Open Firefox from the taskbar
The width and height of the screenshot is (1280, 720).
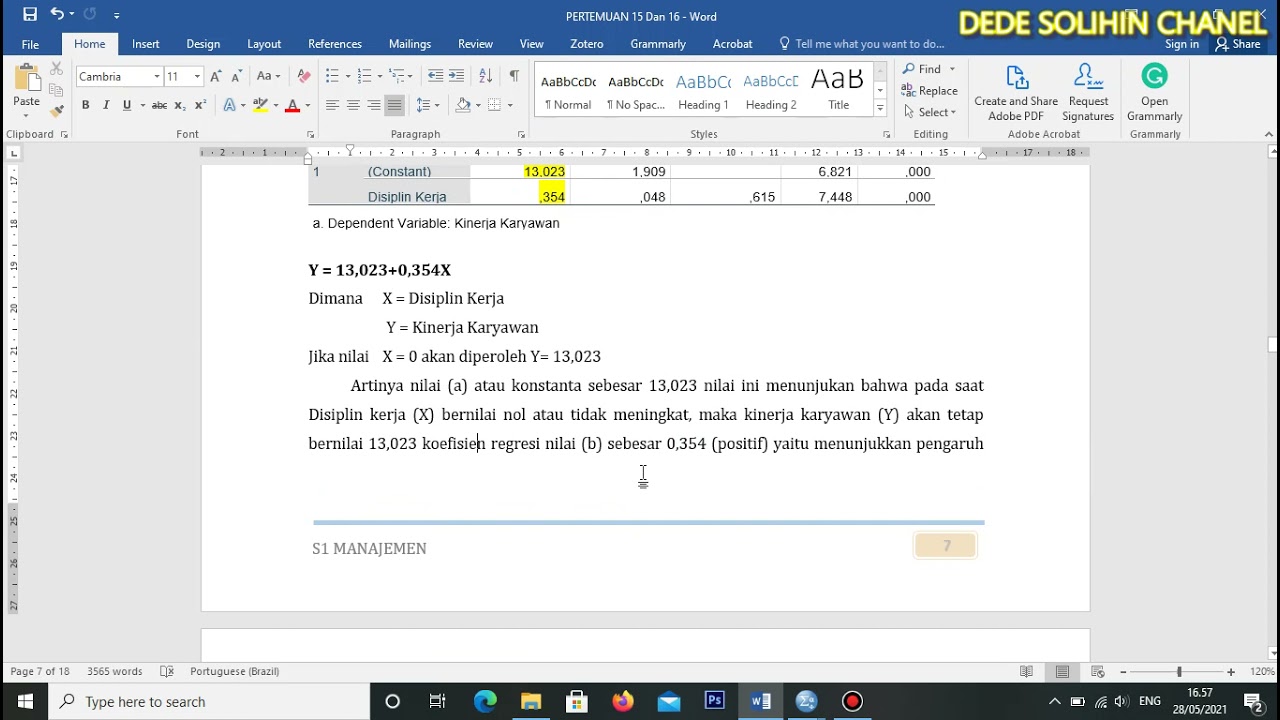point(623,702)
